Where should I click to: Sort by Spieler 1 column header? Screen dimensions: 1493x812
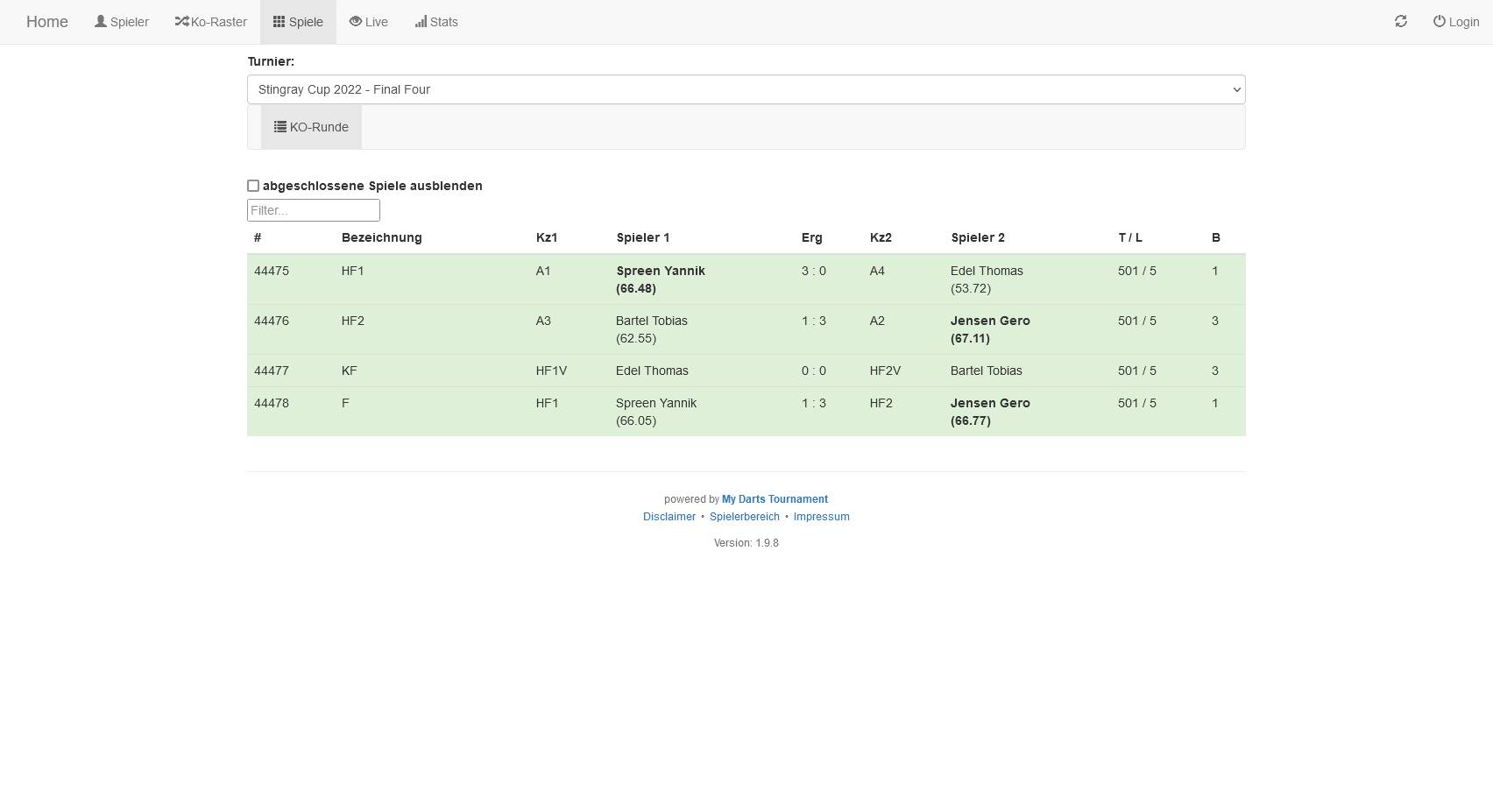click(x=642, y=237)
